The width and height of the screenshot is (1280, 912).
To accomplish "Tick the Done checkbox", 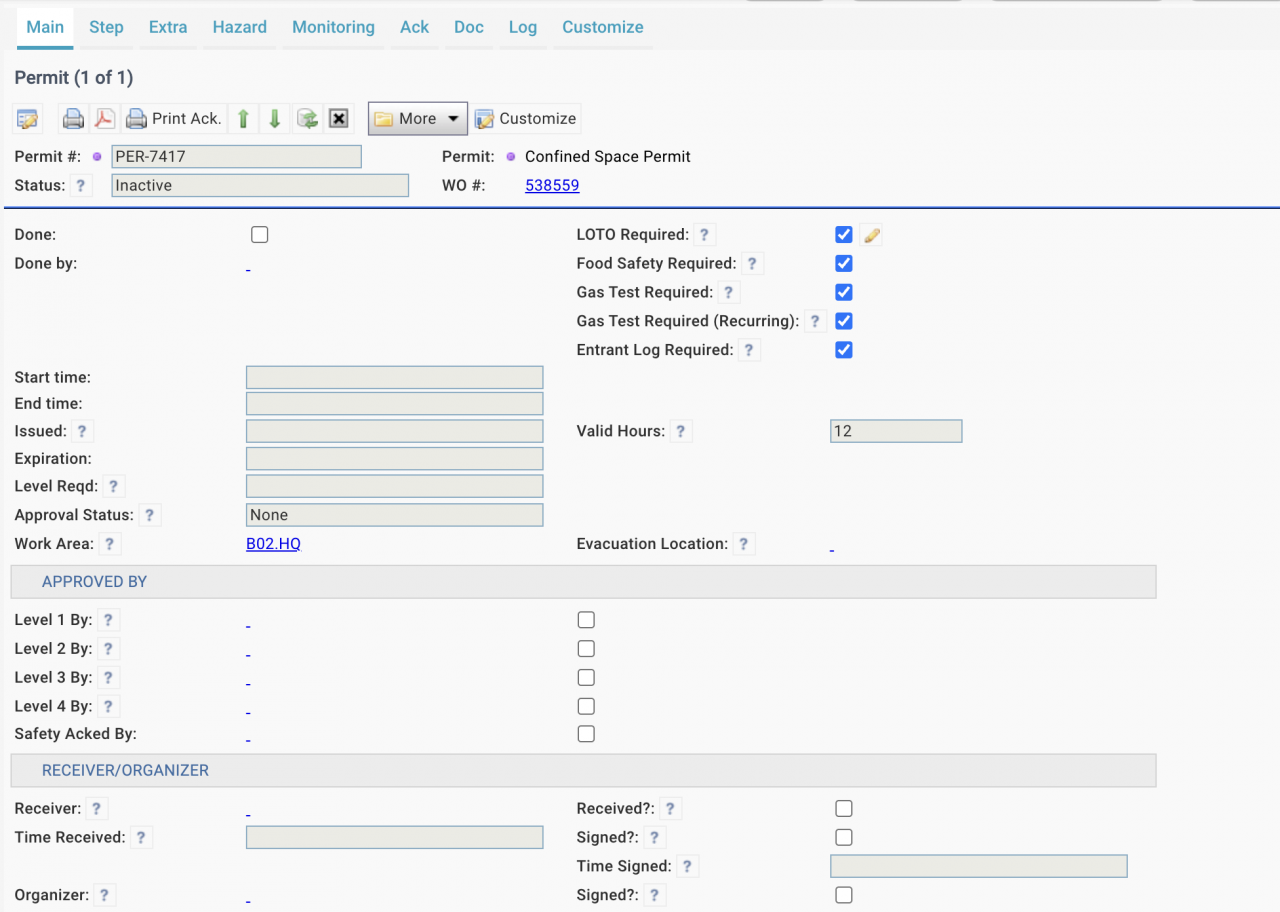I will click(x=260, y=235).
